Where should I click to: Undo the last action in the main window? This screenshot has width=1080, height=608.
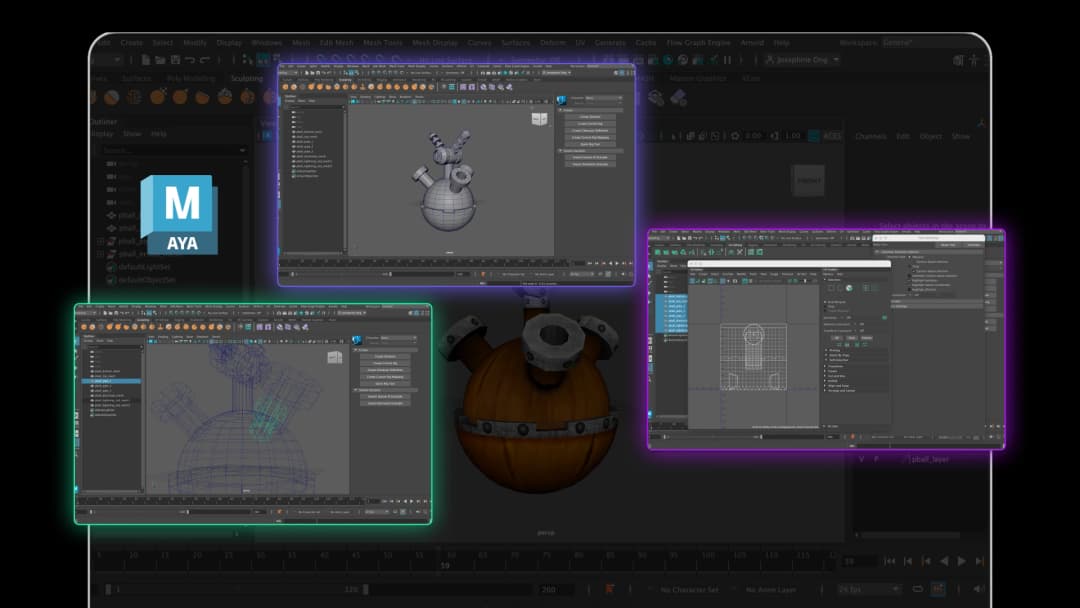point(190,61)
